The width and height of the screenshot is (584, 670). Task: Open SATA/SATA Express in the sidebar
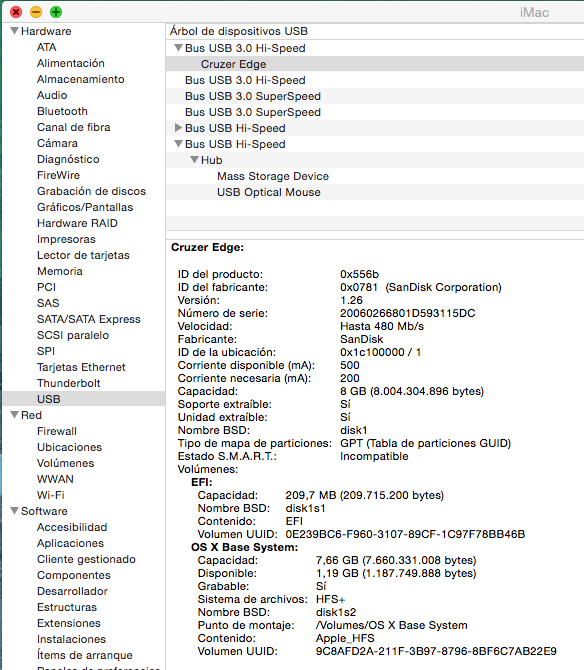[88, 319]
